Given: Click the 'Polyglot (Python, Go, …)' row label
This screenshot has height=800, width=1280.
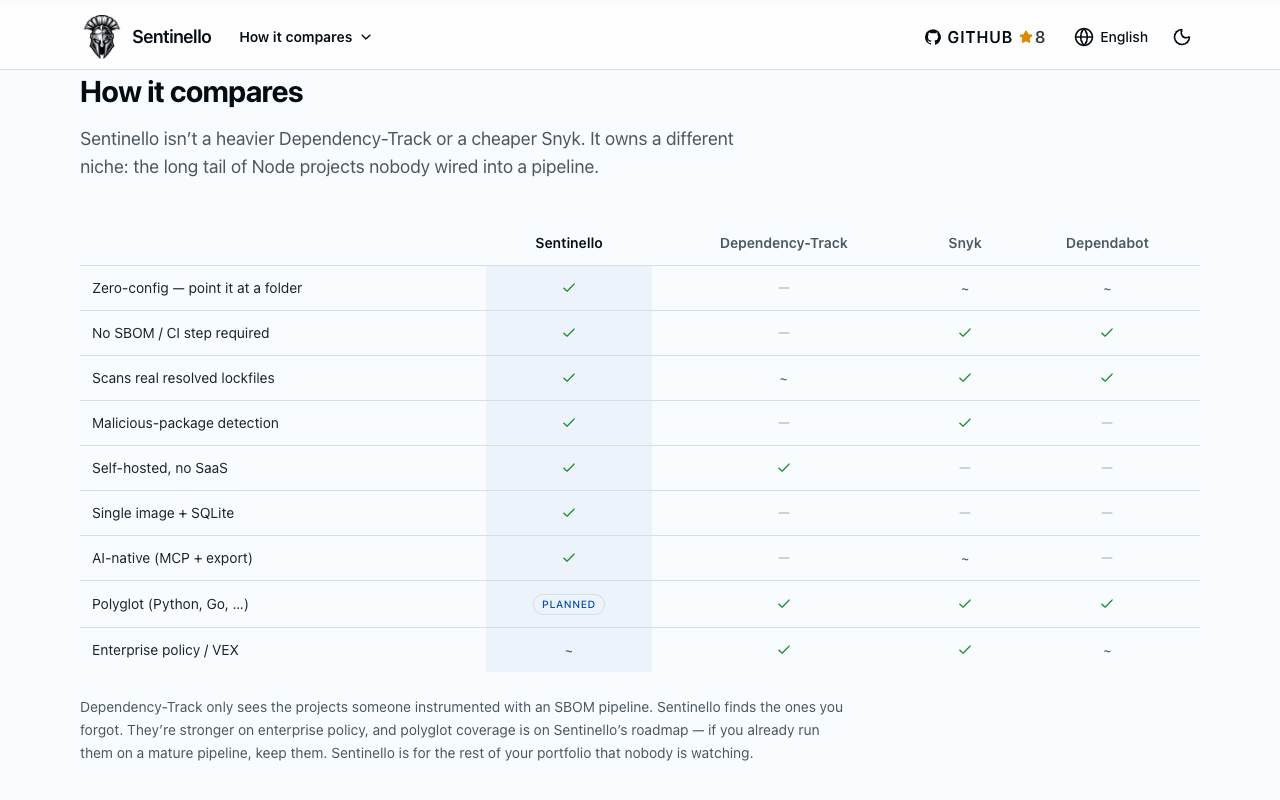Looking at the screenshot, I should pyautogui.click(x=170, y=604).
